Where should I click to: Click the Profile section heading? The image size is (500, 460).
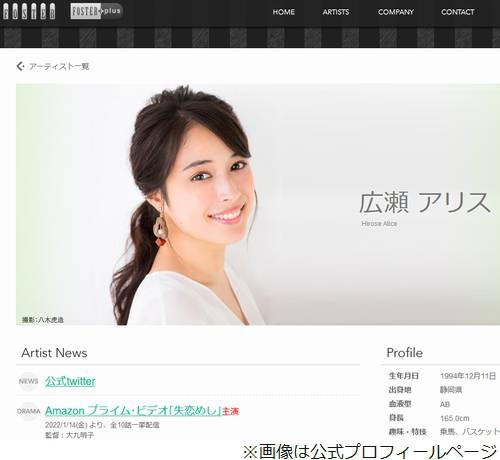(404, 353)
